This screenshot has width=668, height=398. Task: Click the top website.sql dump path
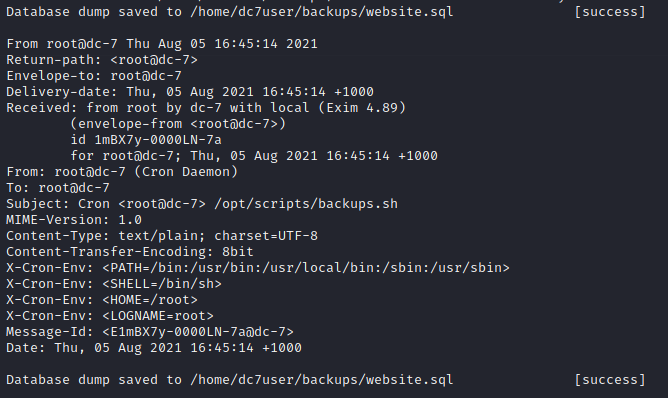[322, 12]
